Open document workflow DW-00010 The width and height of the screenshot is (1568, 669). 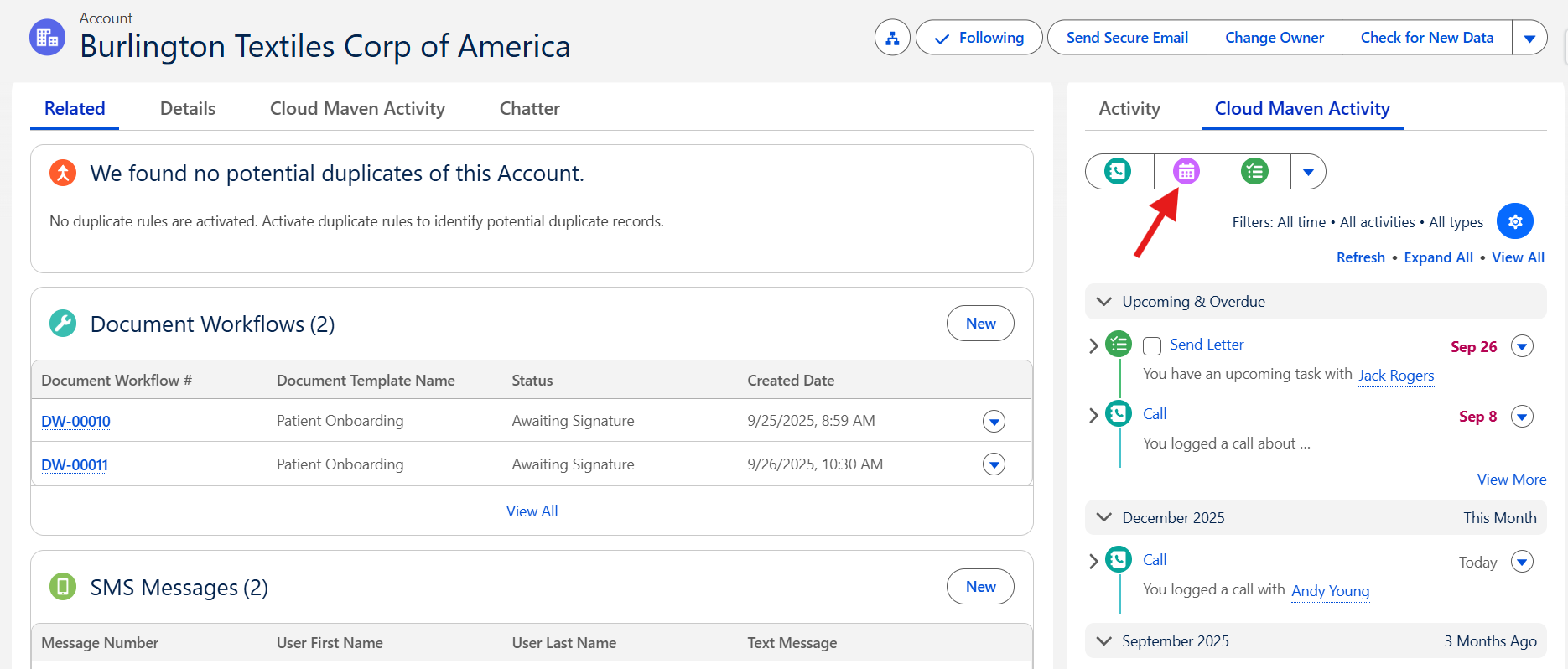[75, 422]
